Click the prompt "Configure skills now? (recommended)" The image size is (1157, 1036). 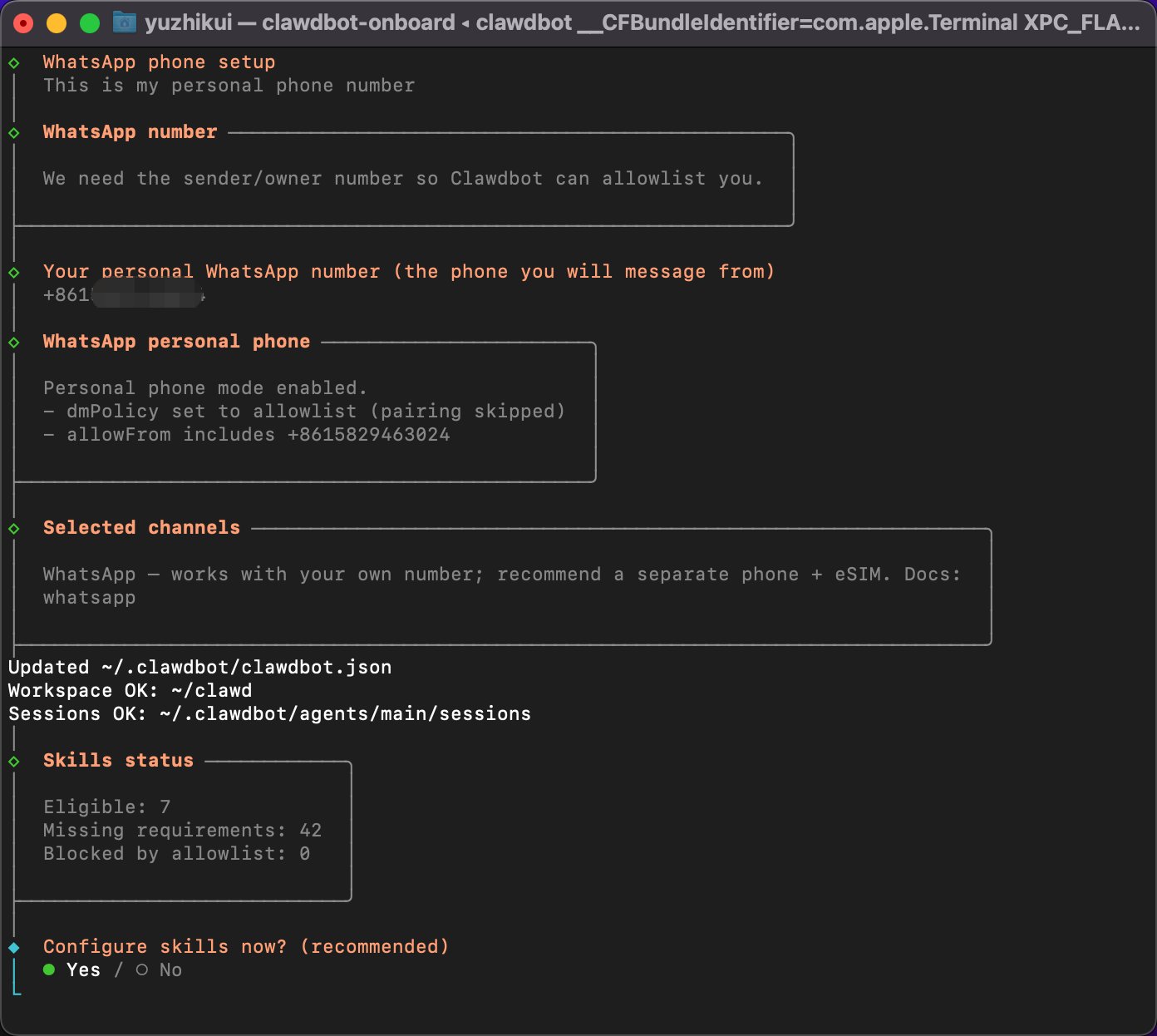point(246,947)
